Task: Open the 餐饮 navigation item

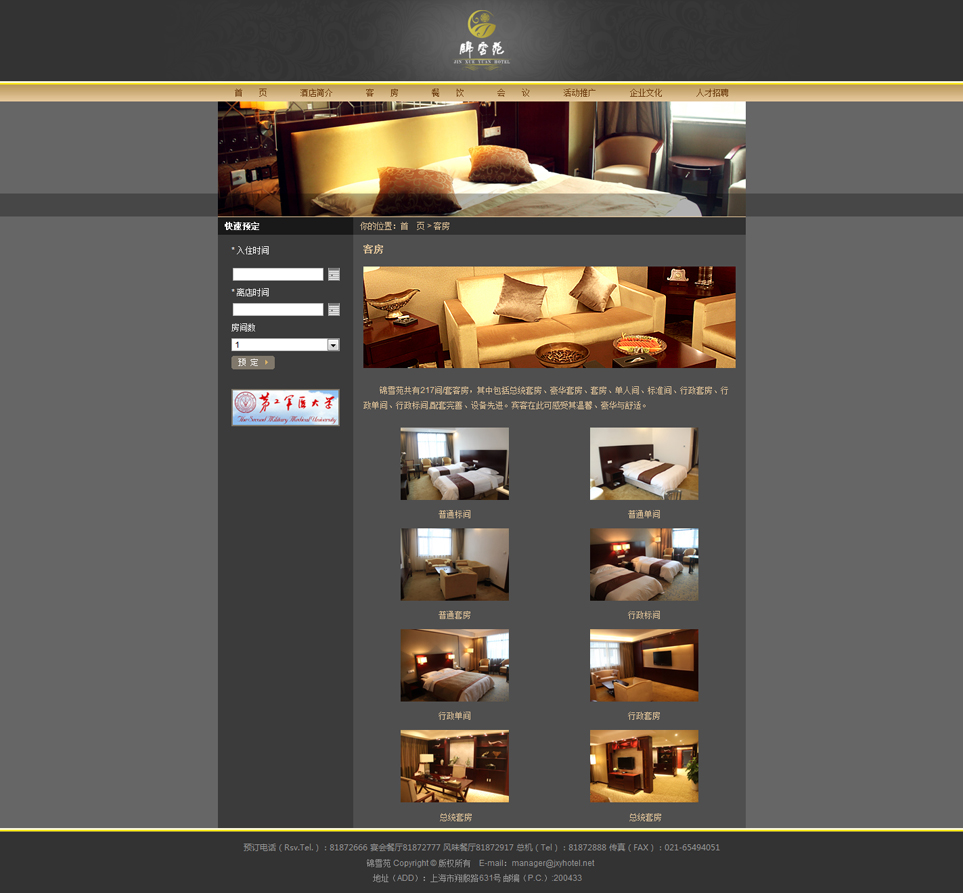Action: click(448, 93)
